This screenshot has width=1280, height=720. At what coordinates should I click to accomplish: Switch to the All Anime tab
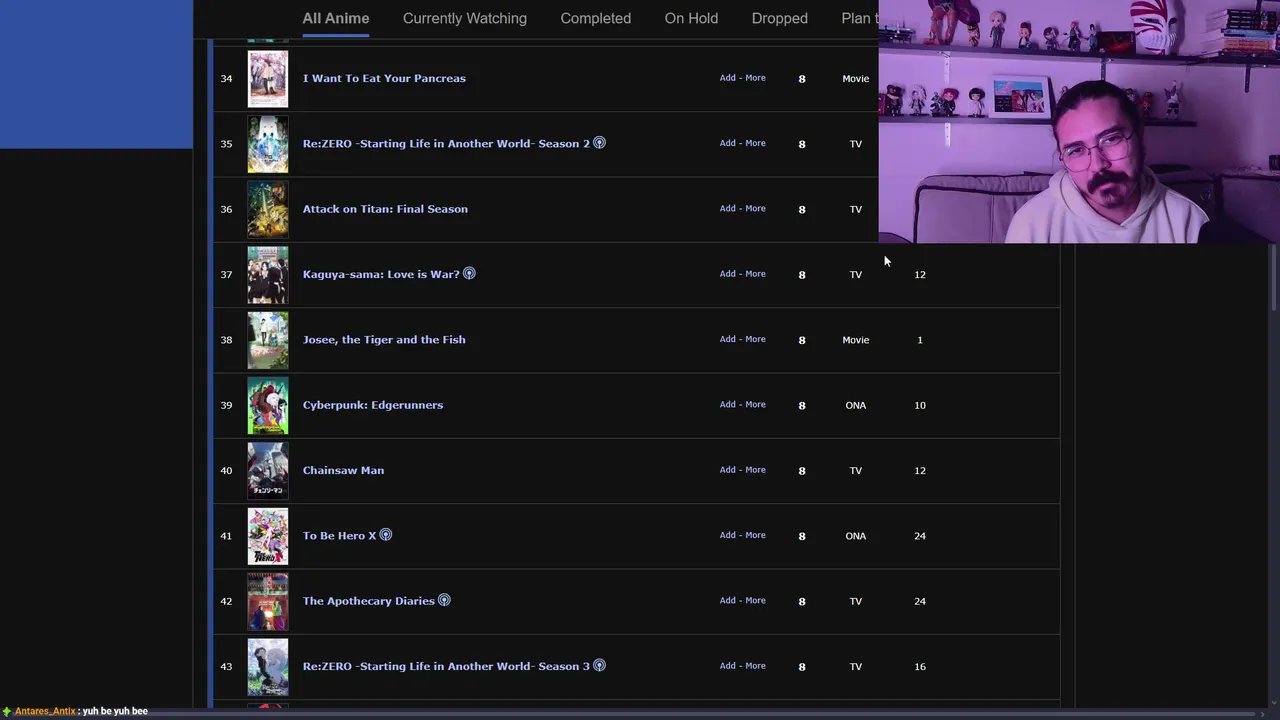(x=336, y=18)
